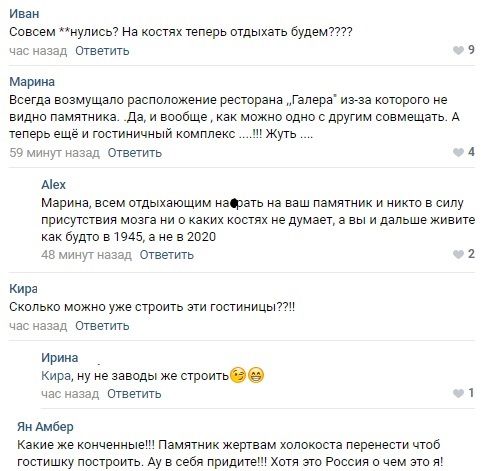Like Иван's comment with heart icon
The width and height of the screenshot is (482, 471).
458,50
